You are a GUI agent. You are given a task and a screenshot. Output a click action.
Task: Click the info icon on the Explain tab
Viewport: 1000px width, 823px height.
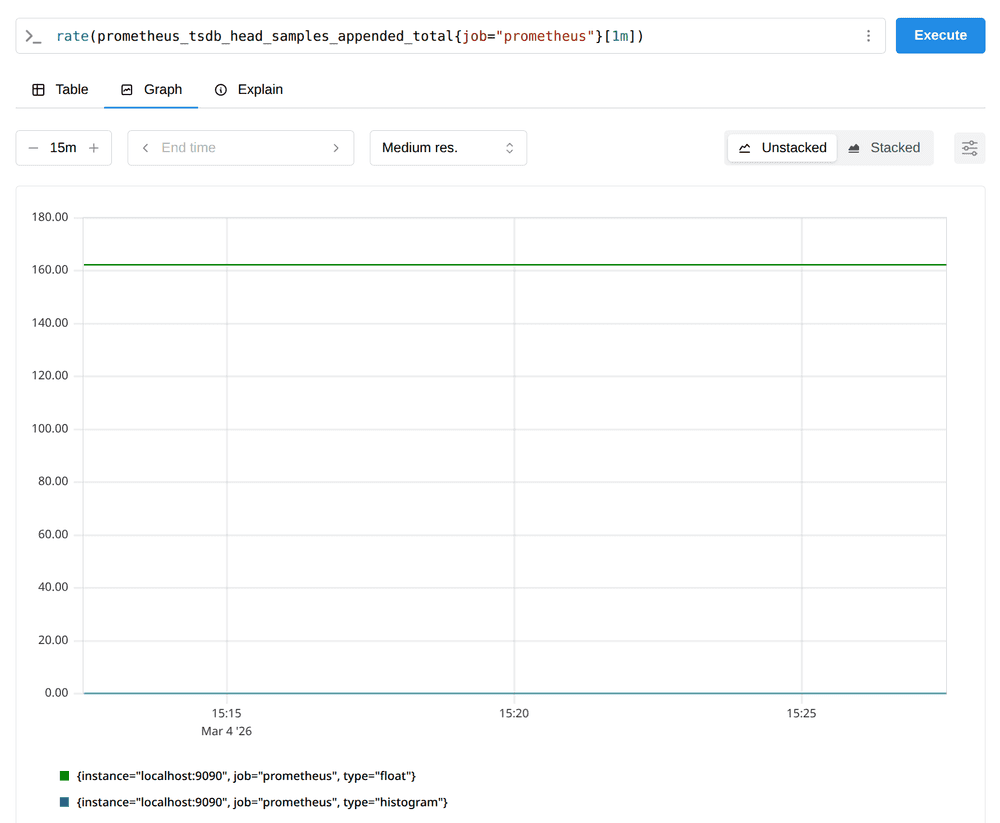tap(221, 89)
